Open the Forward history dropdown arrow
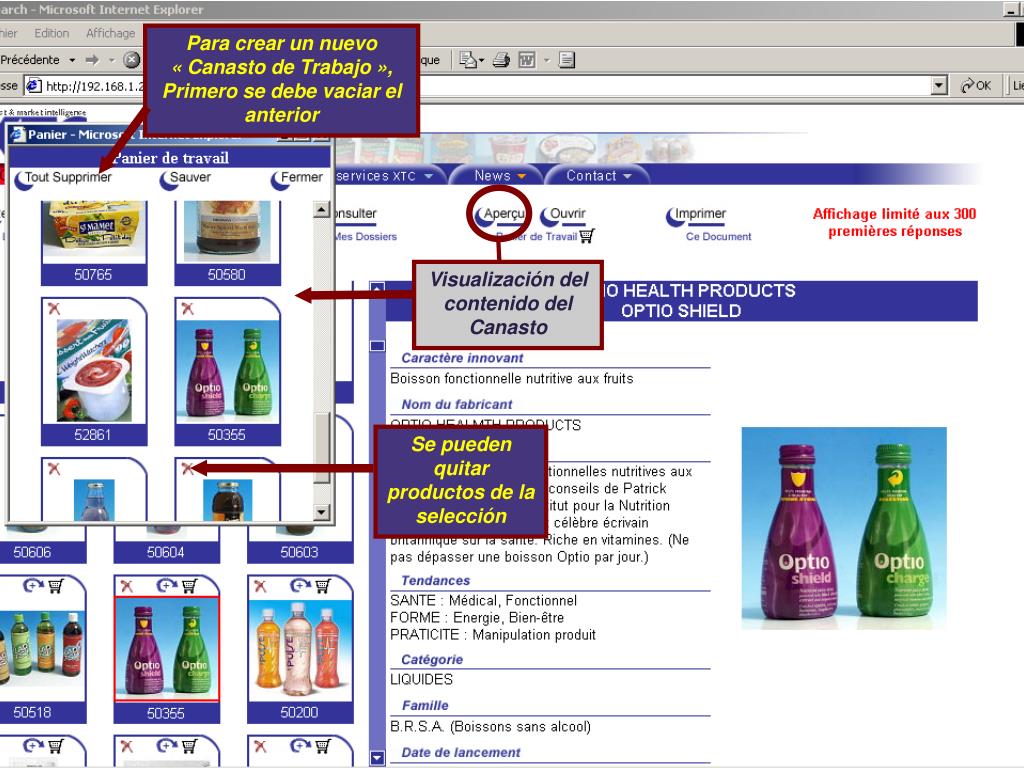The height and width of the screenshot is (768, 1024). click(112, 60)
